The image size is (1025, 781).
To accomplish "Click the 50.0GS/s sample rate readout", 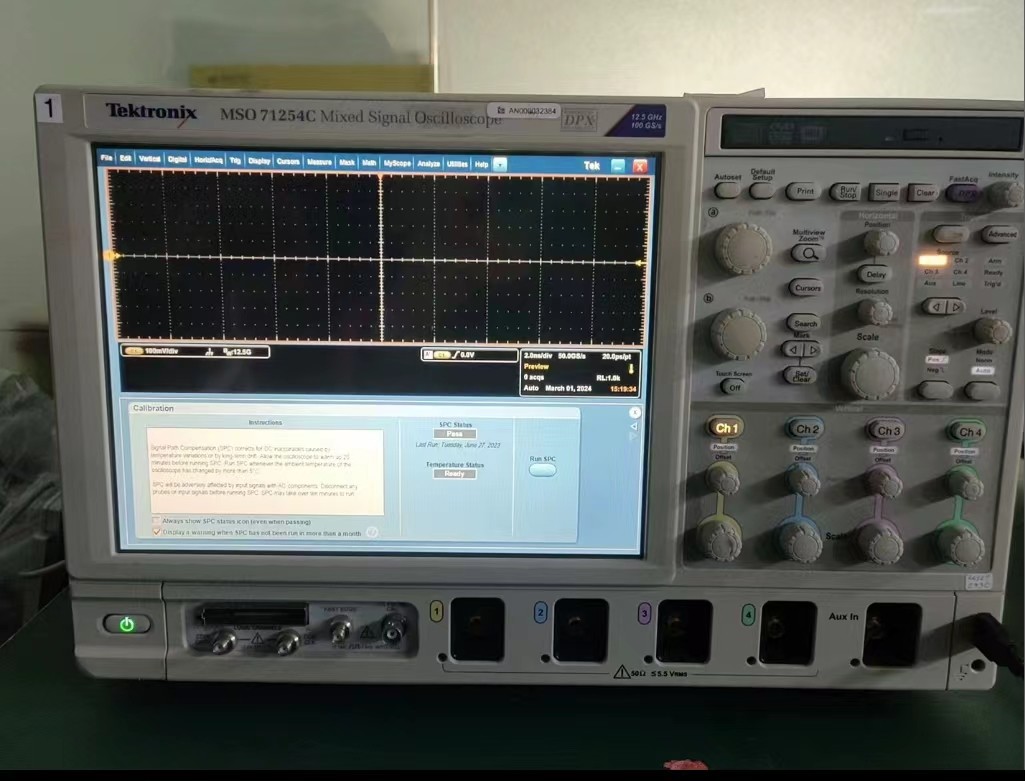I will (572, 356).
